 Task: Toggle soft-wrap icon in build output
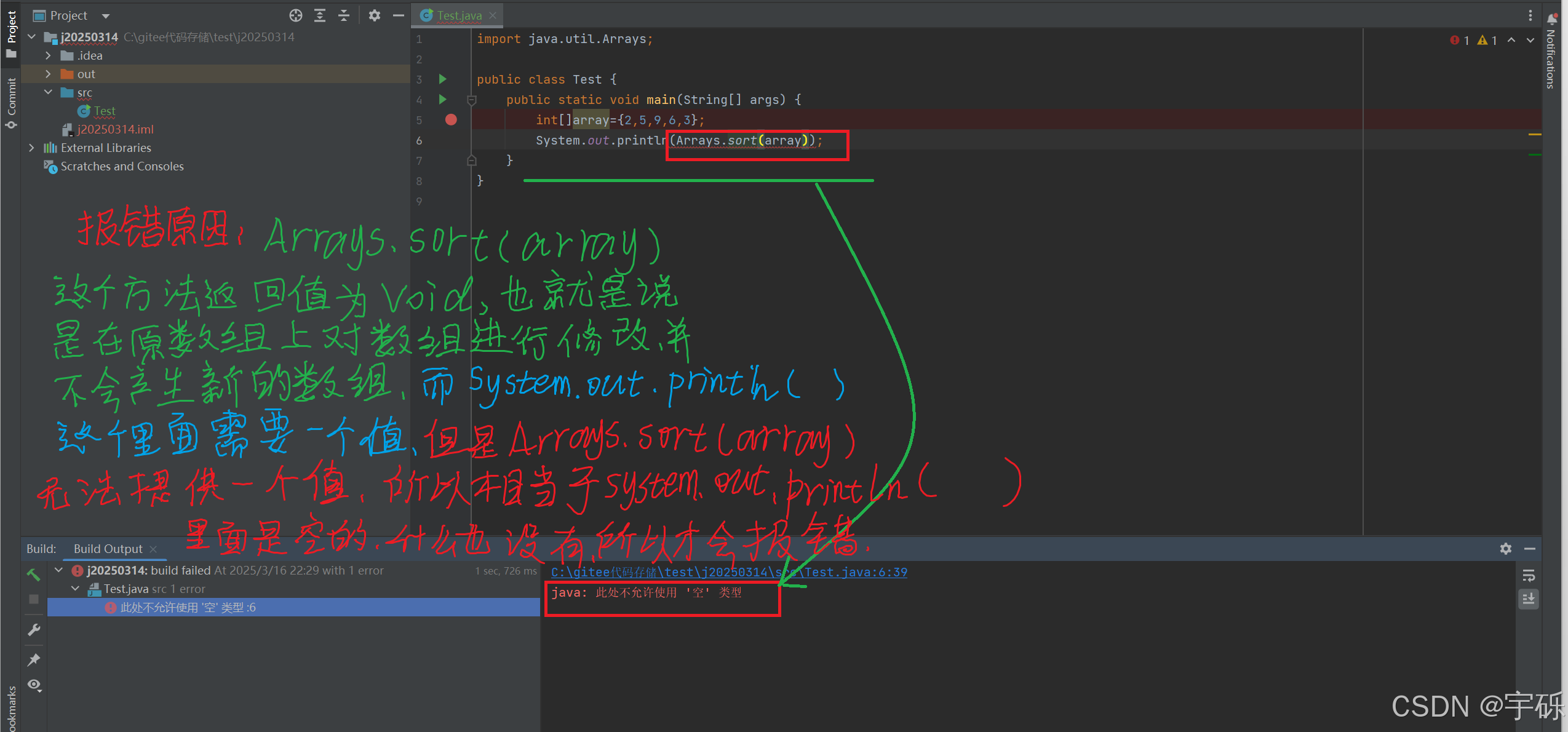(1529, 576)
